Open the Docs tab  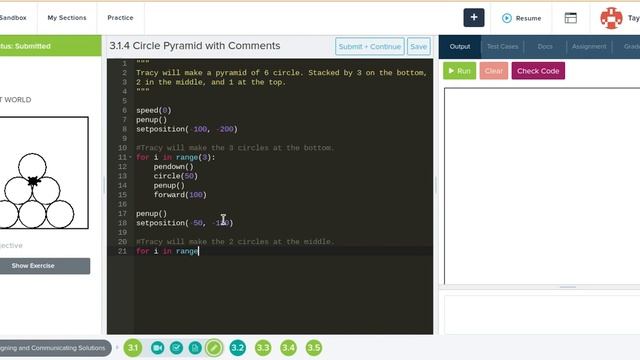545,47
